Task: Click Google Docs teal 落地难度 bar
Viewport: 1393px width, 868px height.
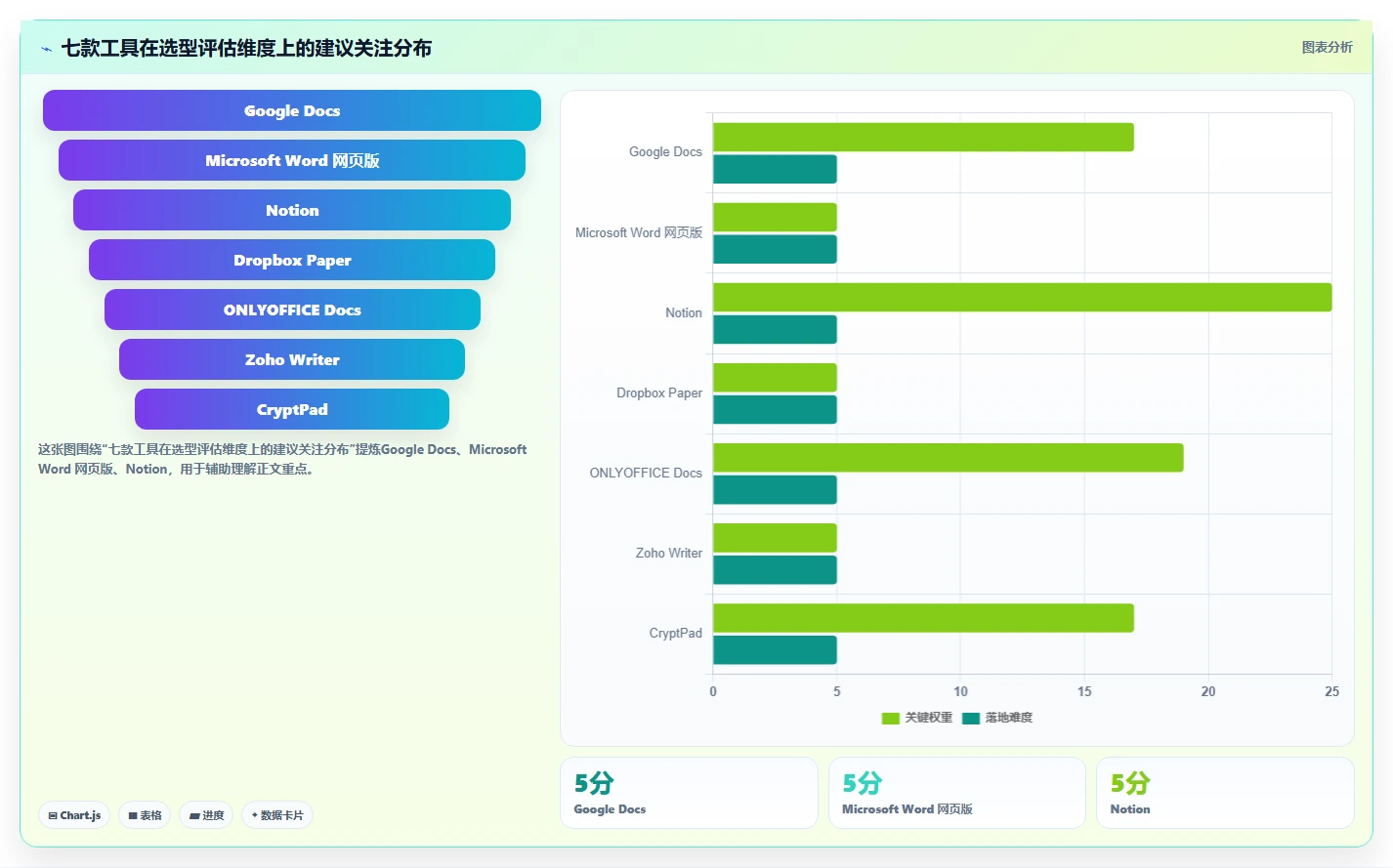Action: pyautogui.click(x=775, y=169)
